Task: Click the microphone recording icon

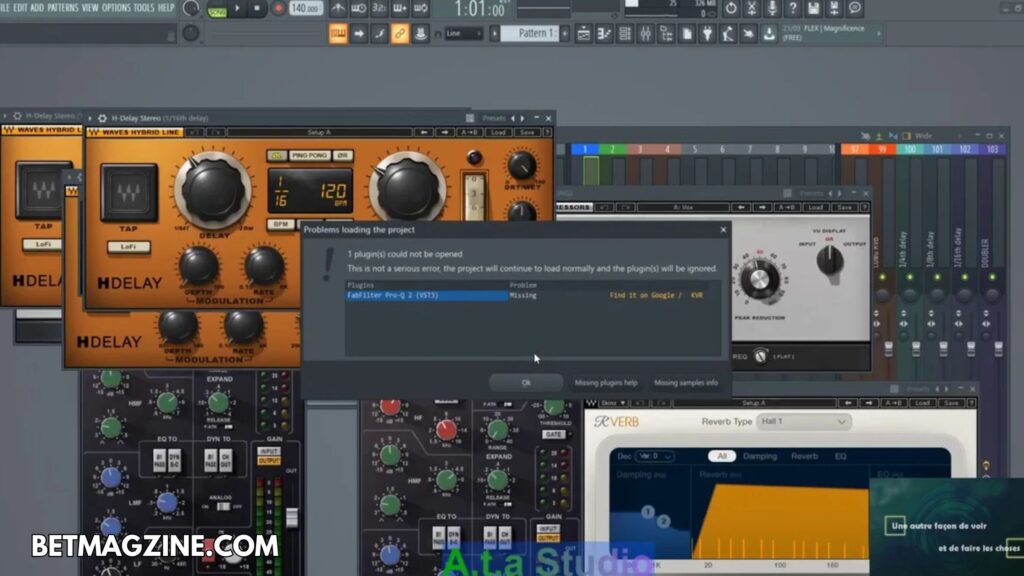Action: click(772, 8)
